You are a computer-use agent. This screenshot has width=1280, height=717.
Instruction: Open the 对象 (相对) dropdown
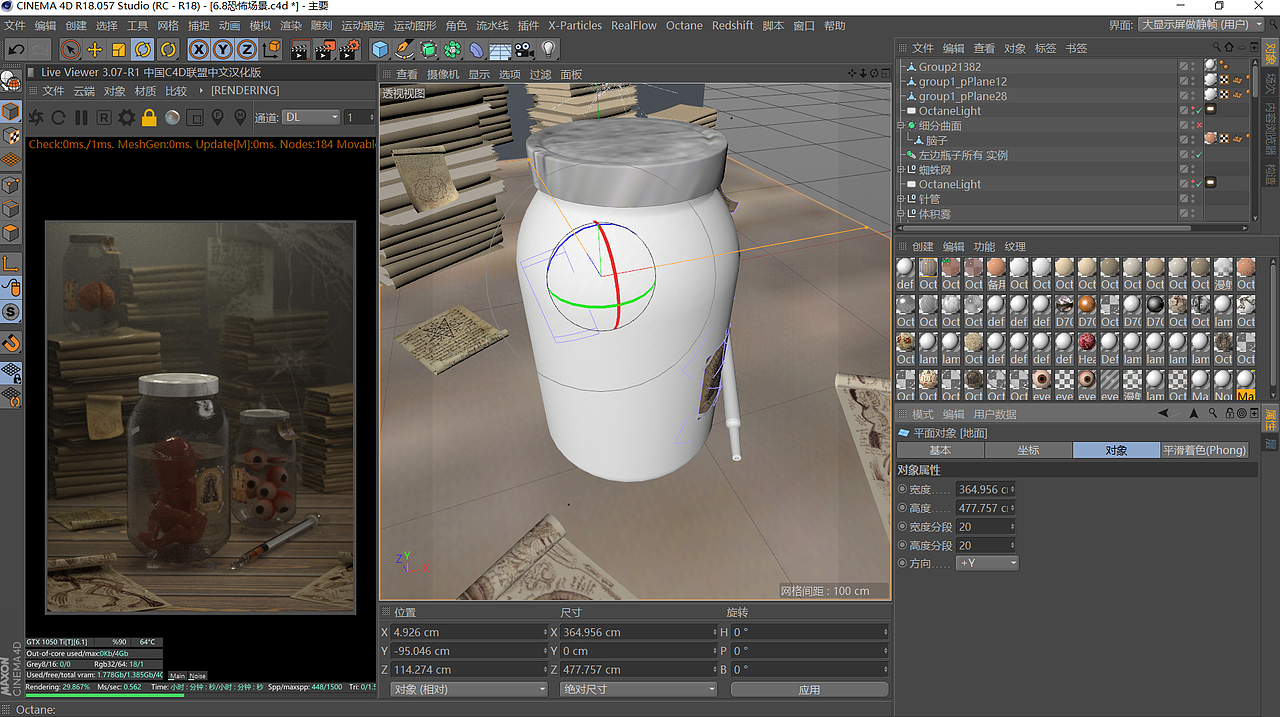(469, 690)
